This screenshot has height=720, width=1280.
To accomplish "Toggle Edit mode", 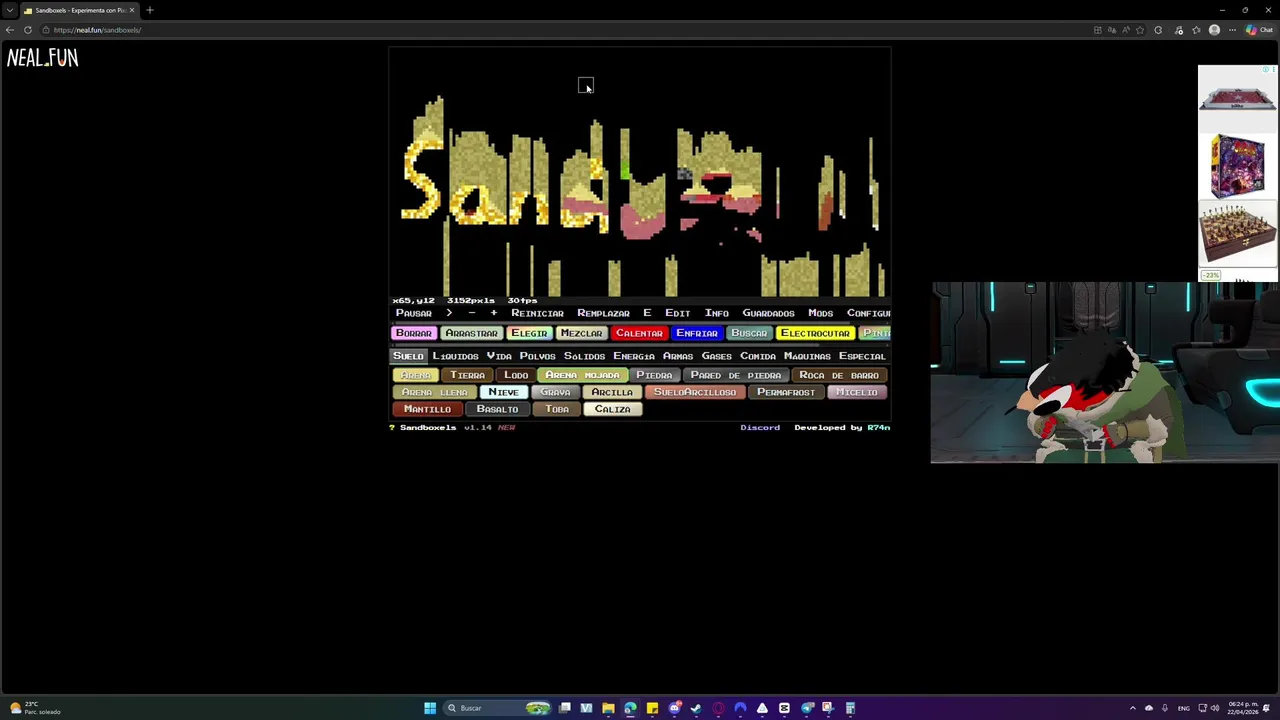I will (x=677, y=313).
